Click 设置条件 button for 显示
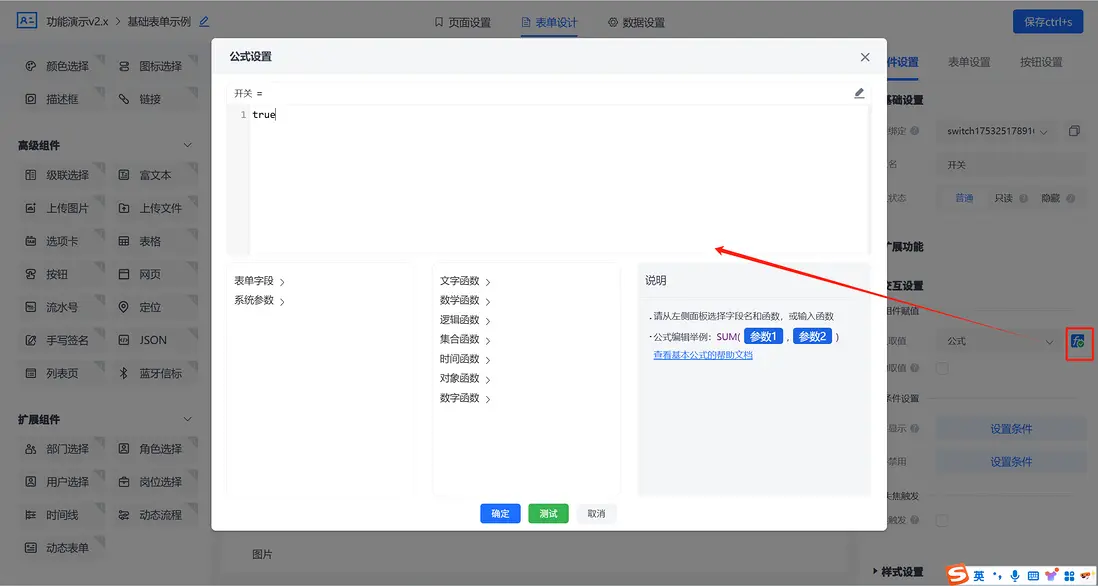 coord(1010,429)
